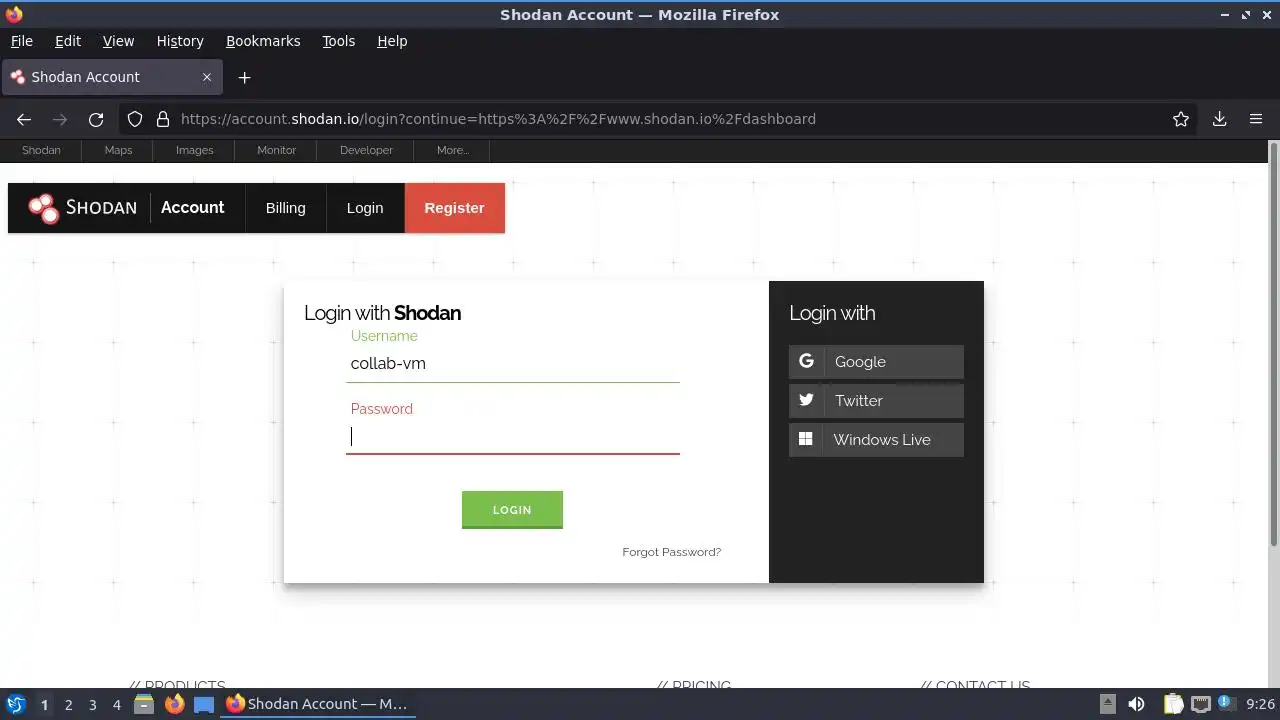Click the site security padlock icon

point(163,119)
